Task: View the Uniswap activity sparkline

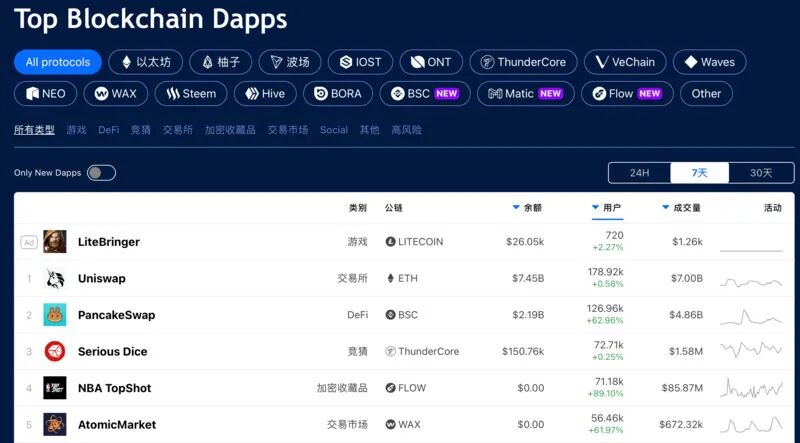Action: [x=751, y=282]
